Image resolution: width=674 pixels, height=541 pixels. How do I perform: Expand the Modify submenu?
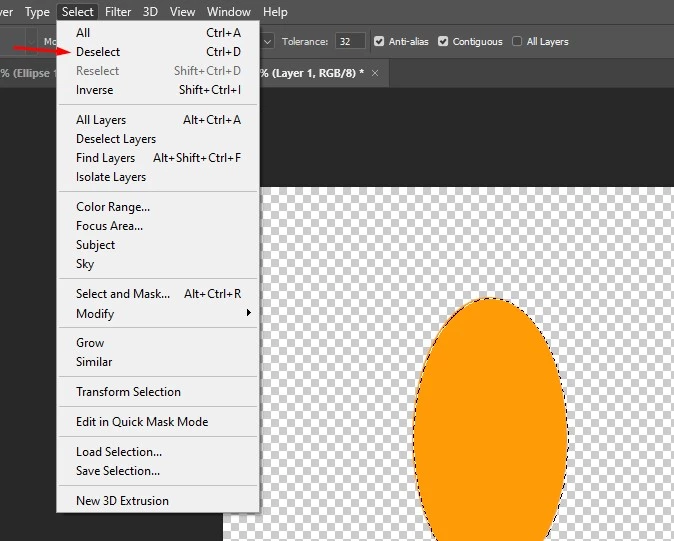click(158, 314)
